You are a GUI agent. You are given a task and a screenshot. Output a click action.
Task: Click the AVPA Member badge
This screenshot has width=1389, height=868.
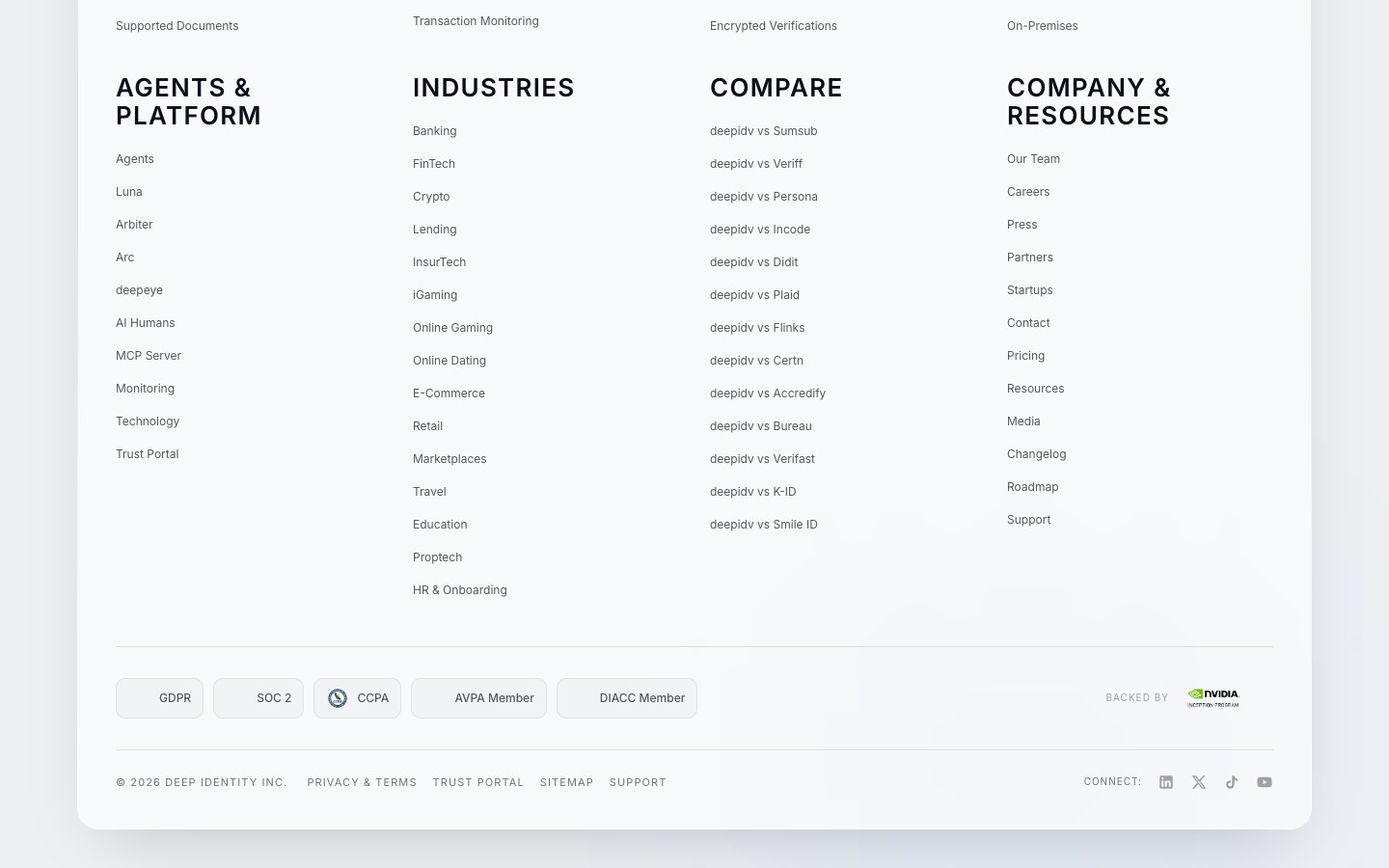pos(478,698)
